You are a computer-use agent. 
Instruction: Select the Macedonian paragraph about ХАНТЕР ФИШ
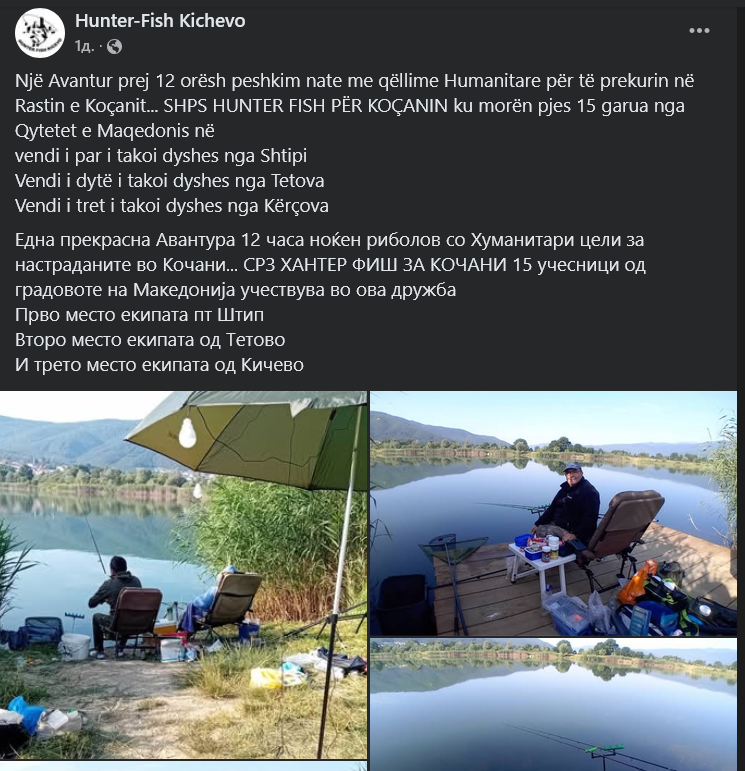pyautogui.click(x=330, y=265)
